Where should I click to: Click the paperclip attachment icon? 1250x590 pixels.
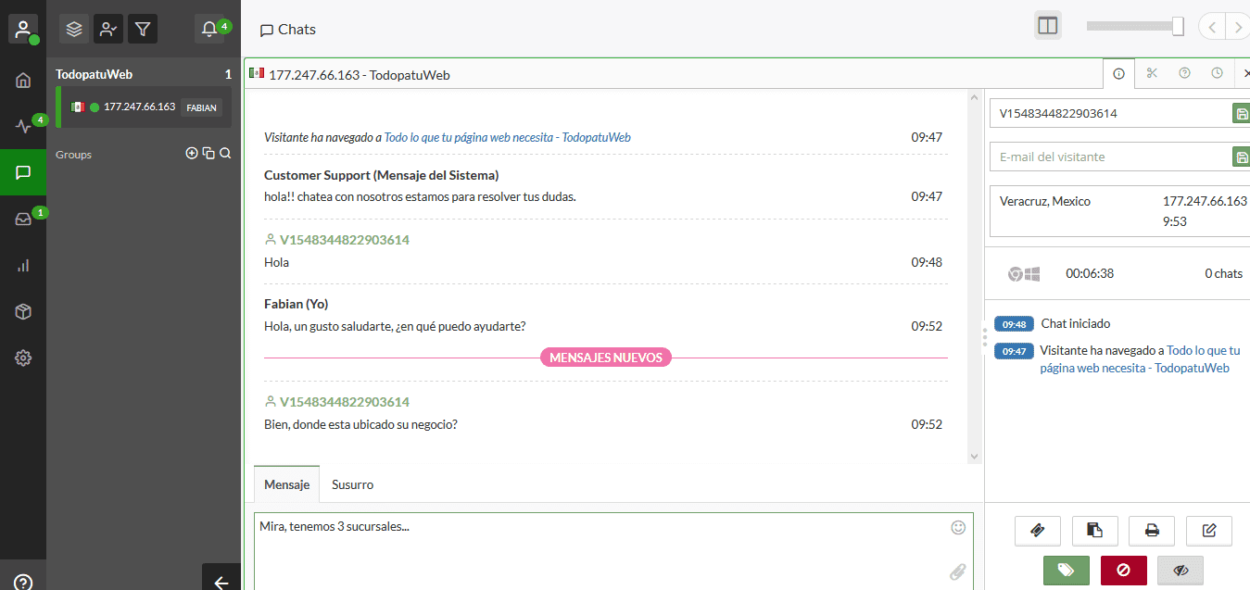coord(957,572)
